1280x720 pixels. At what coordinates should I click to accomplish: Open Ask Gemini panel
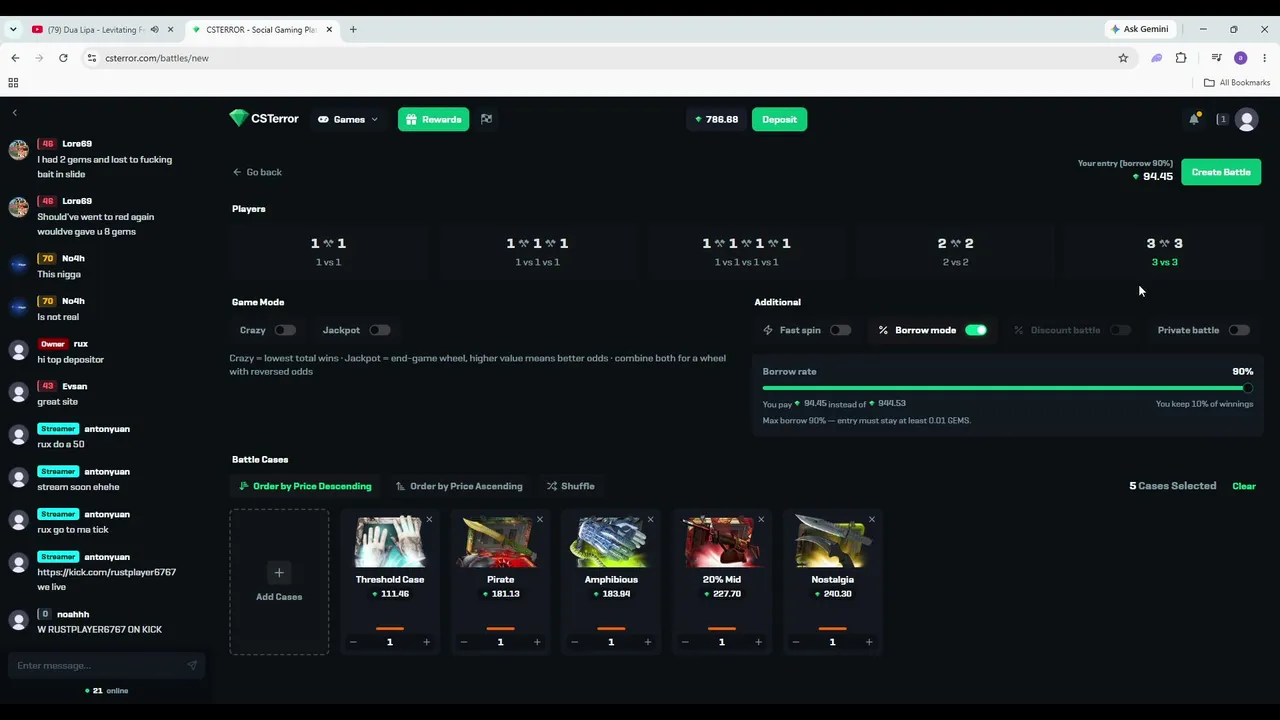point(1139,29)
